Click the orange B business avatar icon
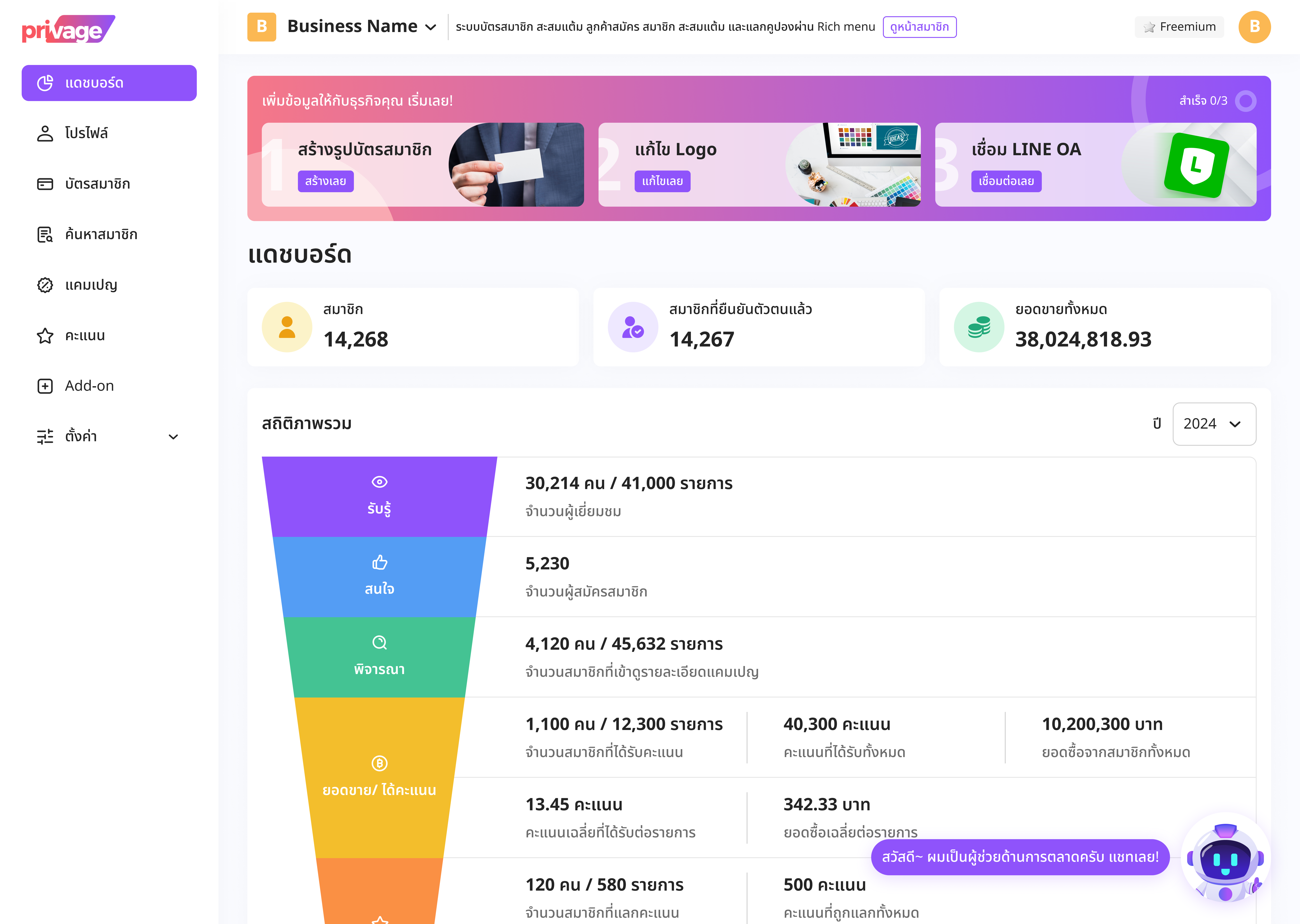This screenshot has height=924, width=1300. [x=262, y=27]
